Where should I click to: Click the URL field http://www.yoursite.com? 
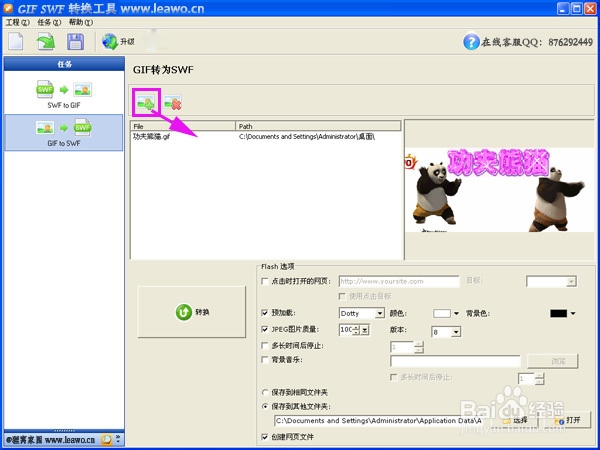pyautogui.click(x=399, y=281)
